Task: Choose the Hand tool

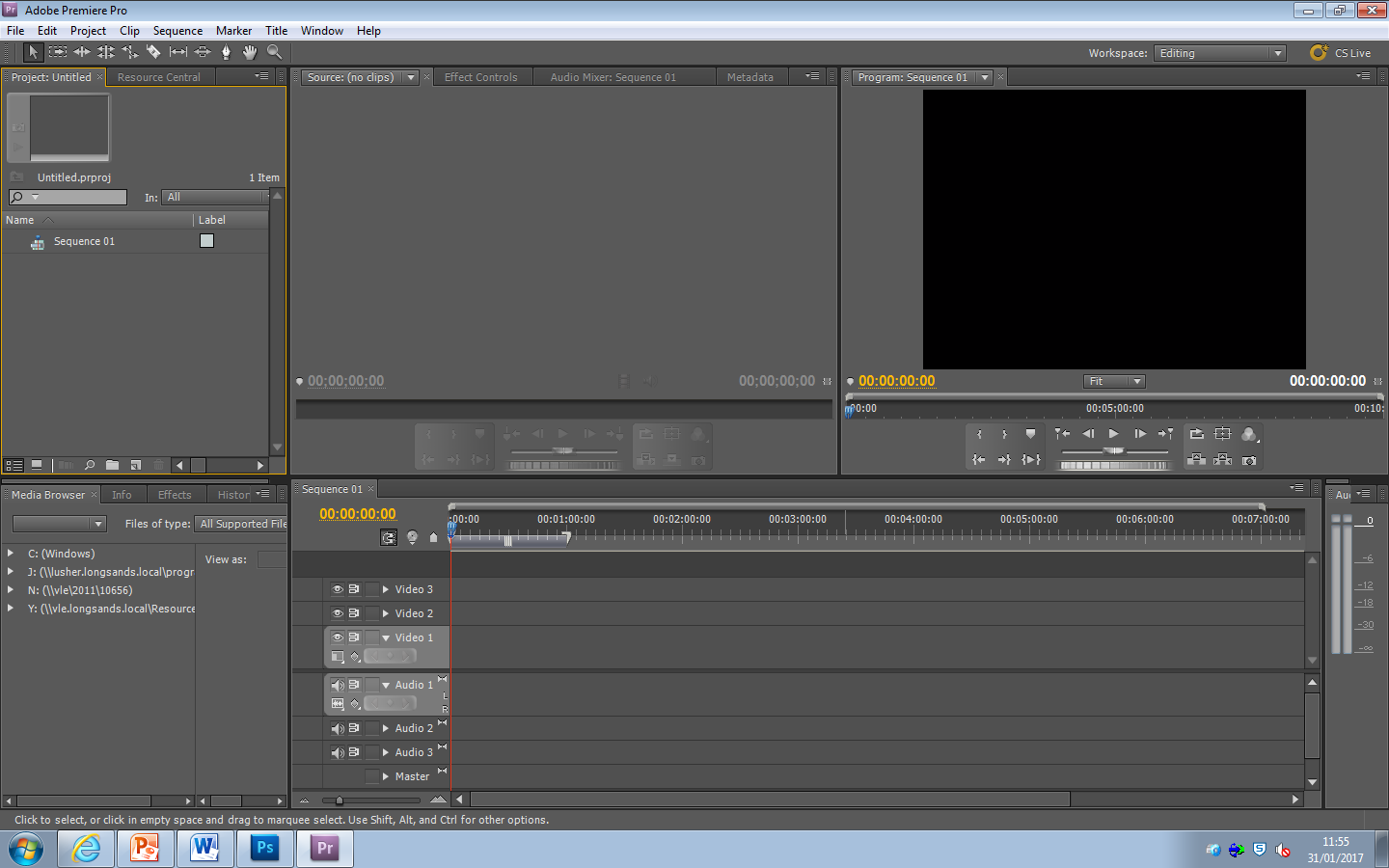Action: (250, 52)
